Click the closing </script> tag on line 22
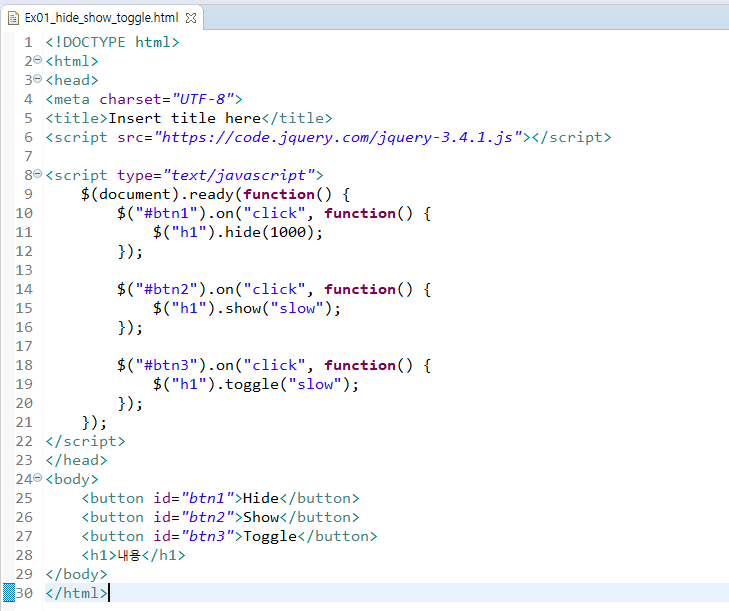This screenshot has height=611, width=729. (x=86, y=441)
